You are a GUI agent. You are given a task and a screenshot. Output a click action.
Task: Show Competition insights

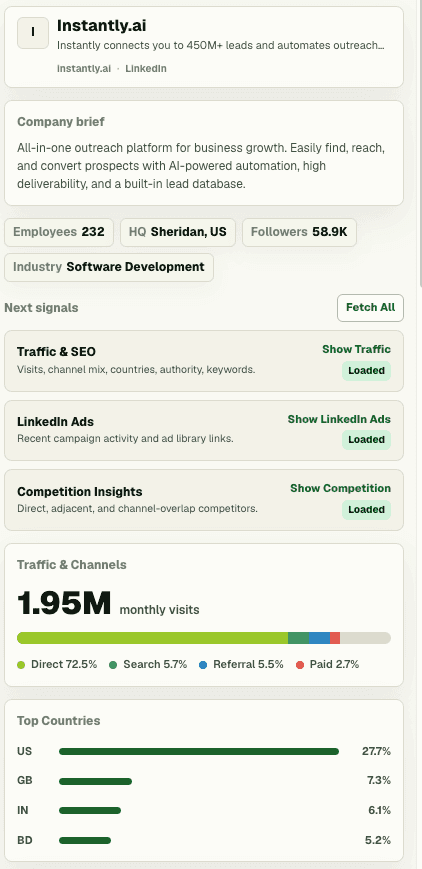[x=340, y=488]
